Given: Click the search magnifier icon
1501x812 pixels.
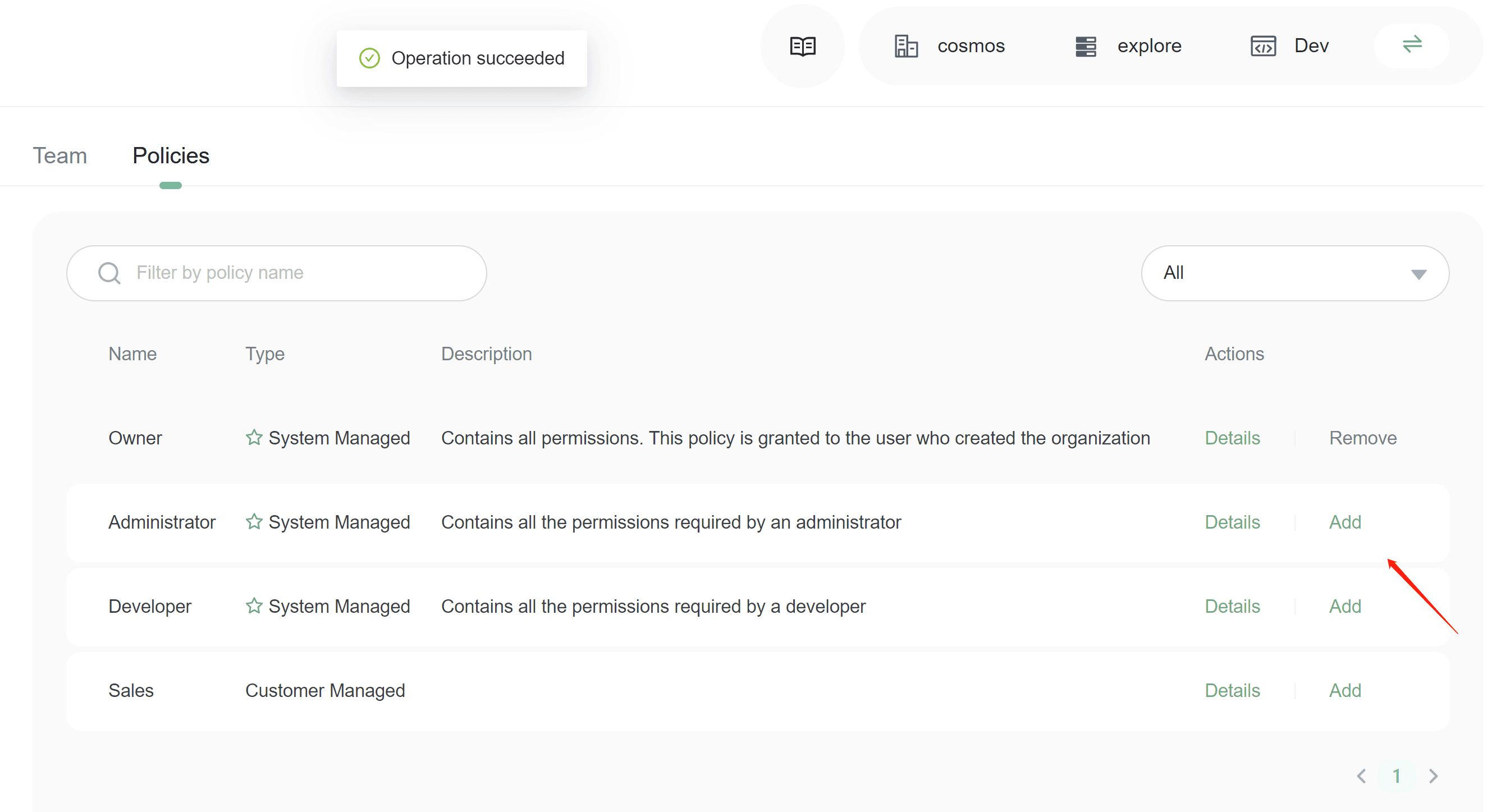Looking at the screenshot, I should point(109,273).
